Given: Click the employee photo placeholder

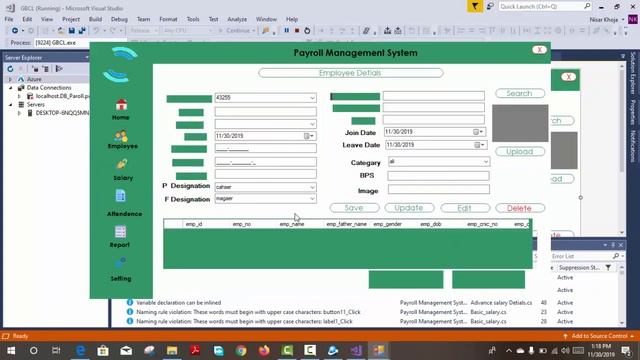Looking at the screenshot, I should coord(520,123).
